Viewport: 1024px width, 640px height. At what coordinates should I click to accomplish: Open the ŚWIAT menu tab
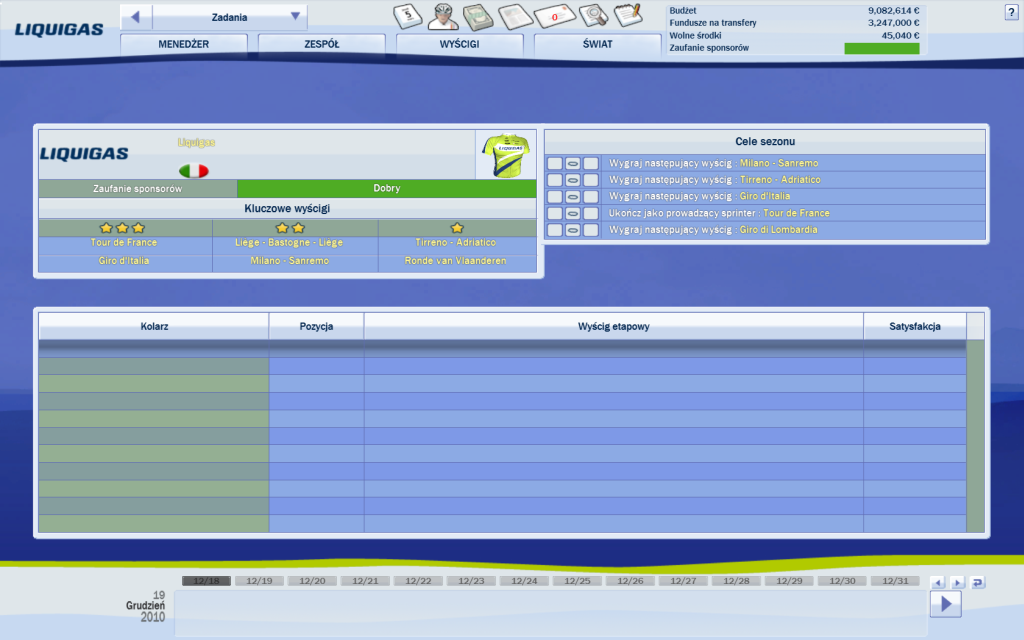(x=598, y=44)
